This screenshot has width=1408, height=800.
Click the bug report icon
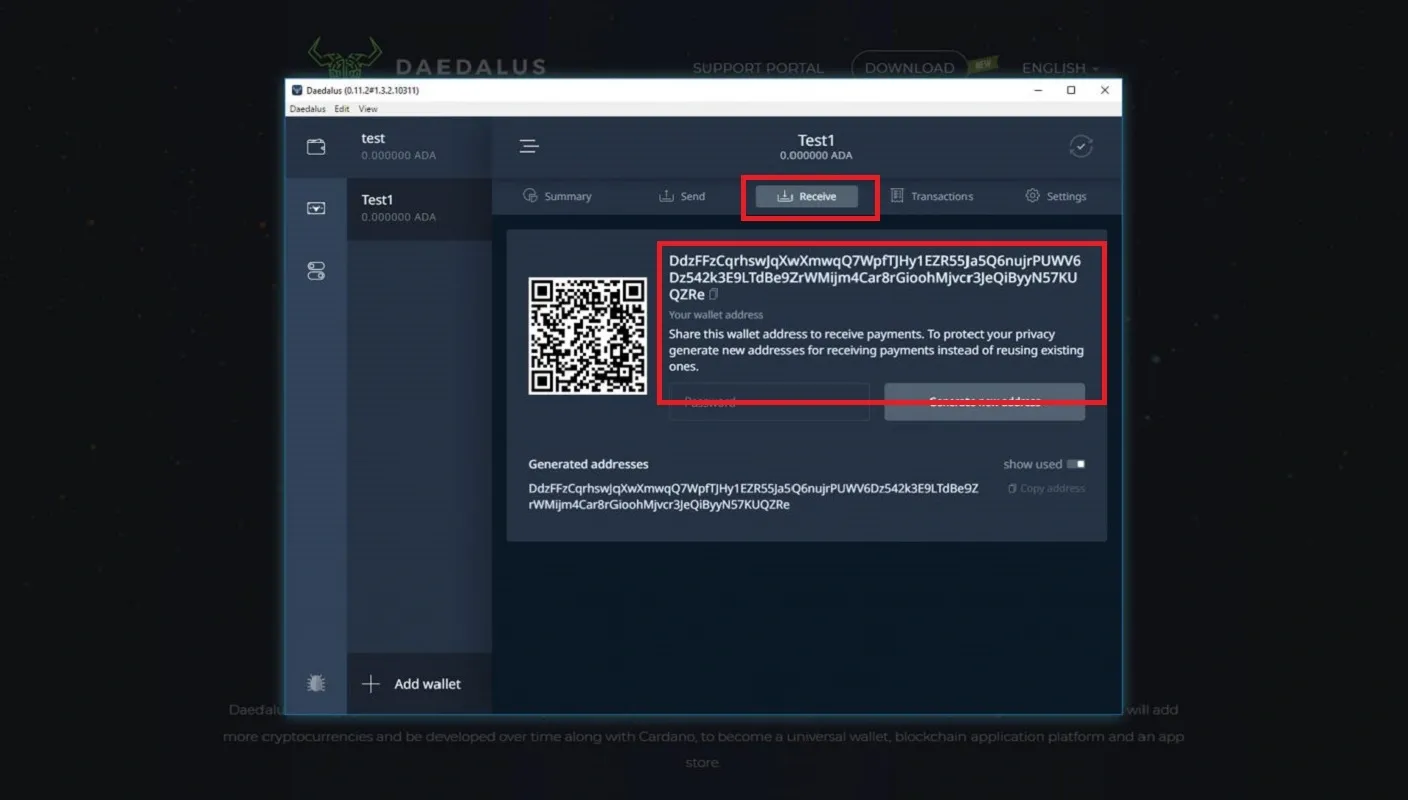(316, 684)
